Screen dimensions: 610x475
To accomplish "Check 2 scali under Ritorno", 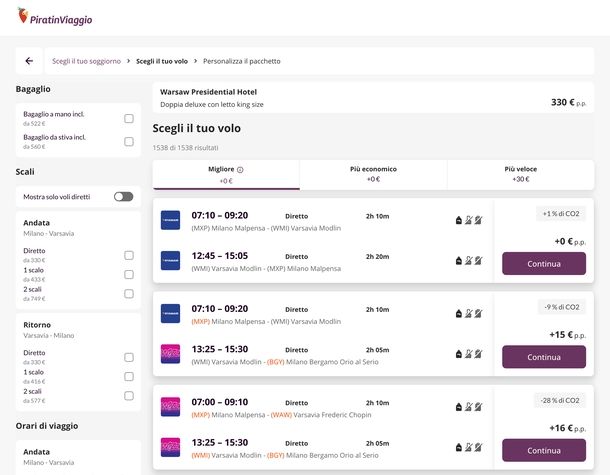I will pos(129,396).
